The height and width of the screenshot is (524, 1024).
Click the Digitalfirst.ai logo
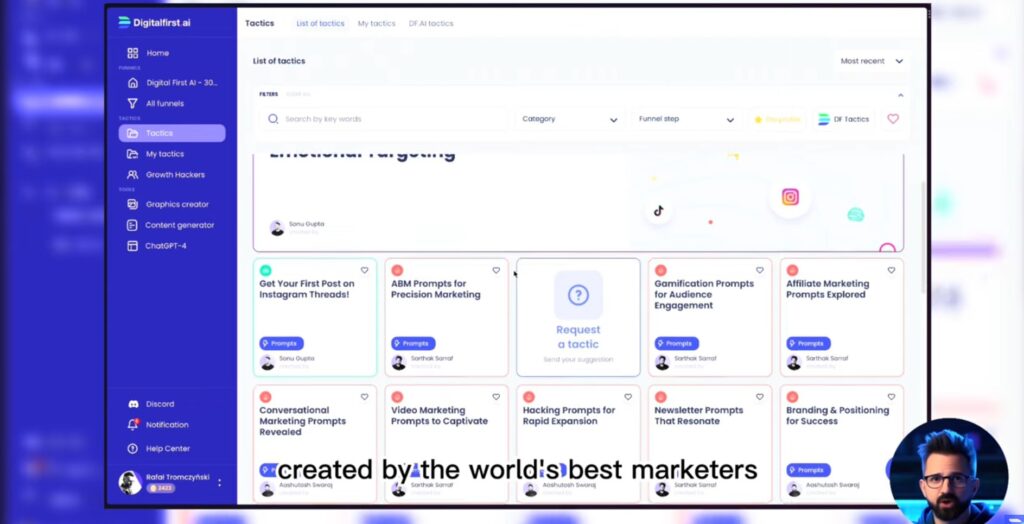tap(155, 22)
